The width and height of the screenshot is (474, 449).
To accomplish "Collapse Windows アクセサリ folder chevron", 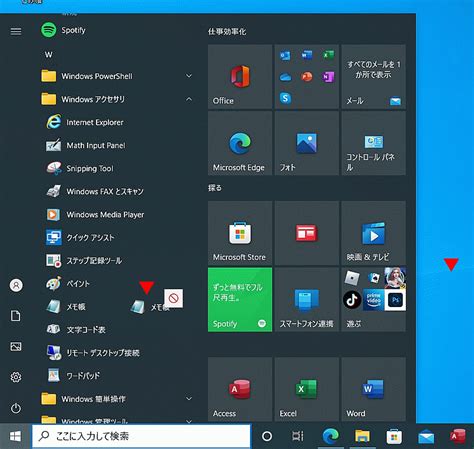I will 189,99.
